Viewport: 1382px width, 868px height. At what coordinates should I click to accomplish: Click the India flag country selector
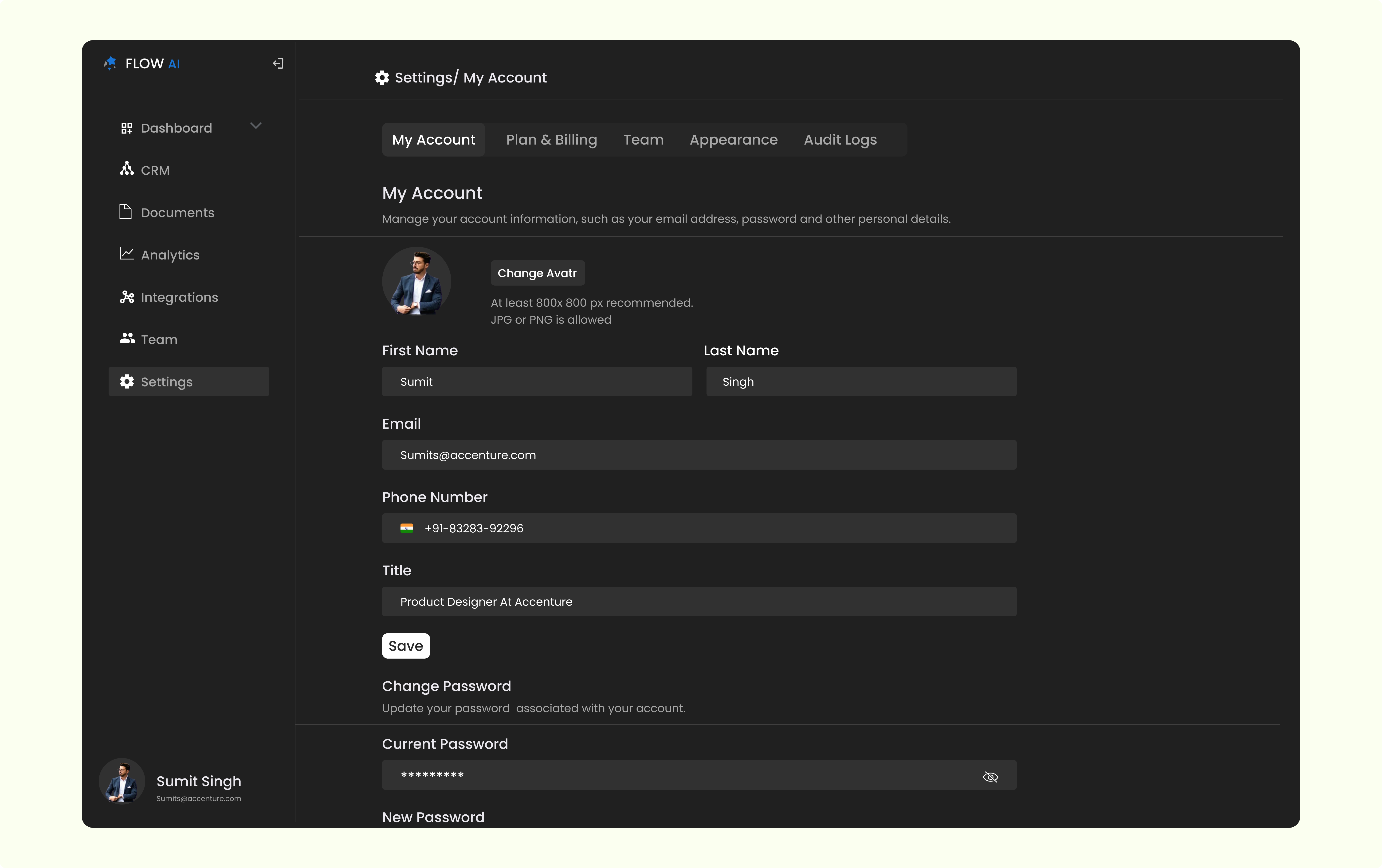[x=407, y=528]
